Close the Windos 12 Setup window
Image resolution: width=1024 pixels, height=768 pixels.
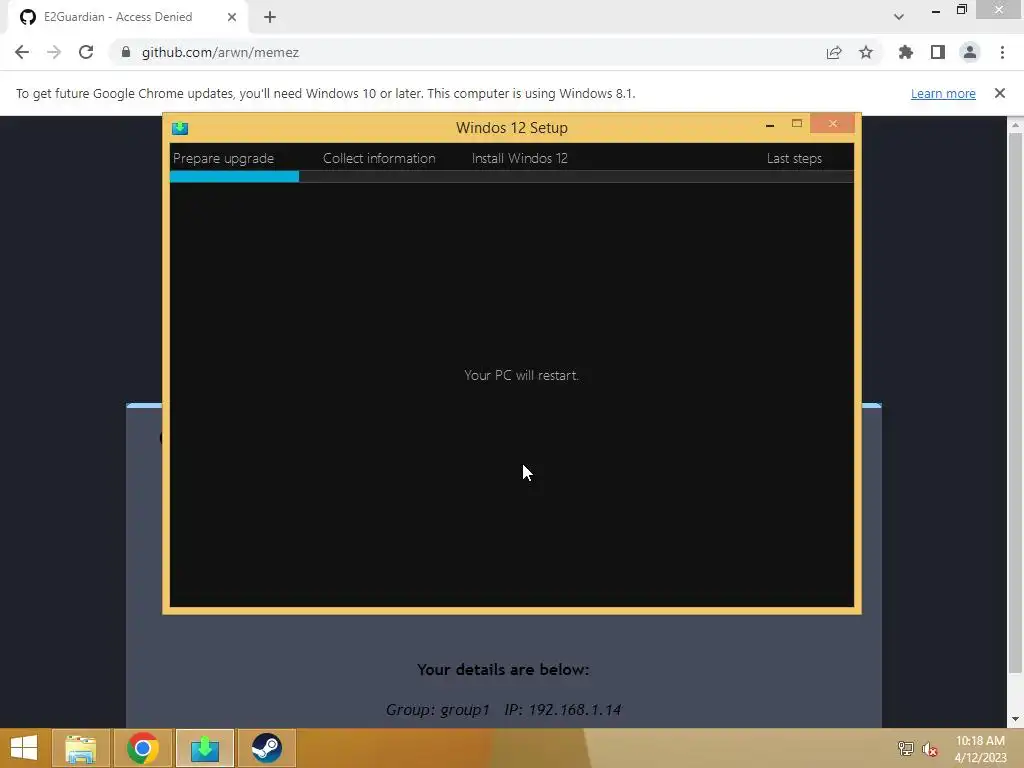833,123
